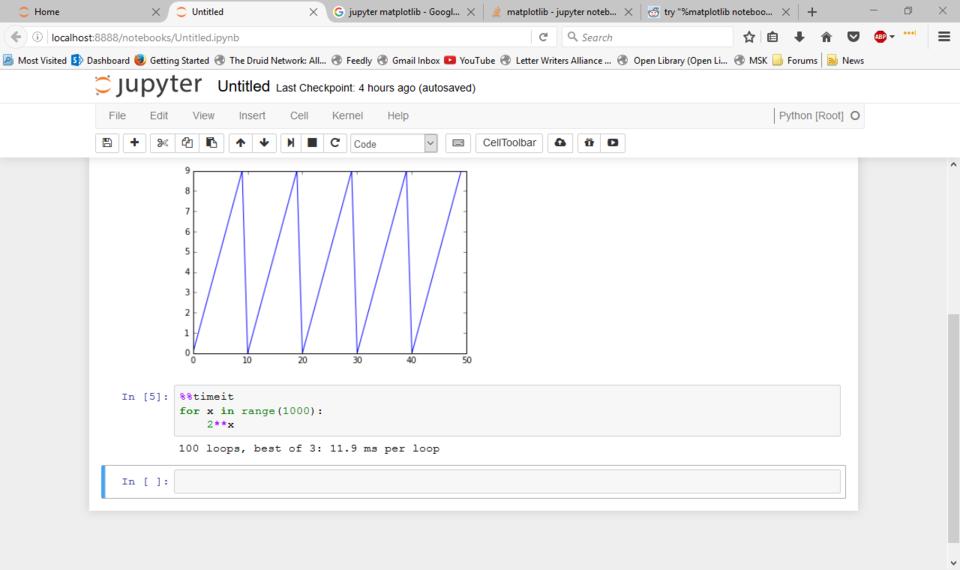Viewport: 960px width, 570px height.
Task: Open the cell type Code dropdown
Action: (x=394, y=144)
